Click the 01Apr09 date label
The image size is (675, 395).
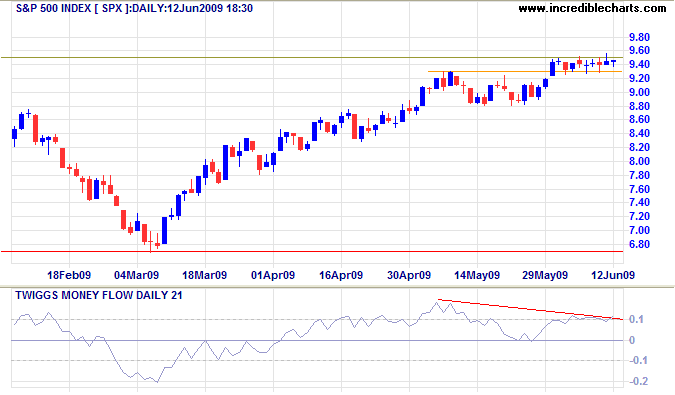[x=273, y=275]
